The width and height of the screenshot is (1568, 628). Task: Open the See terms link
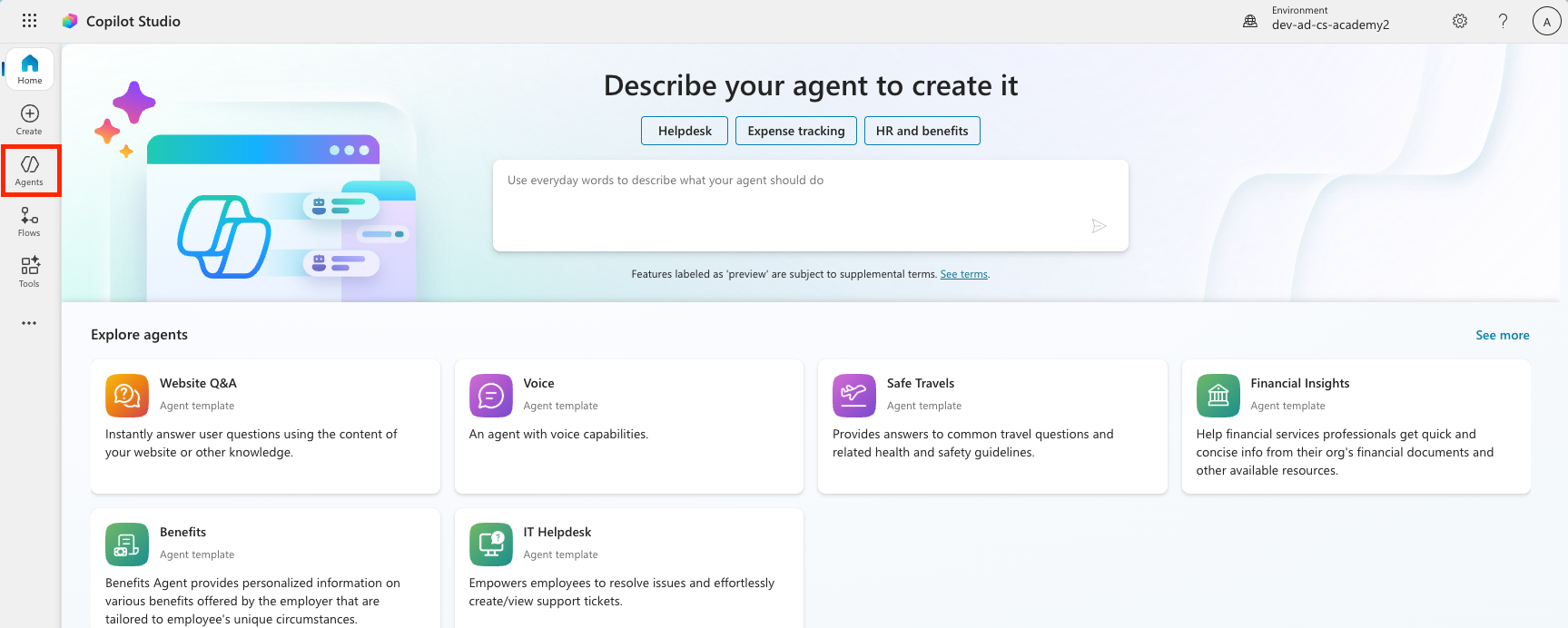pos(963,274)
